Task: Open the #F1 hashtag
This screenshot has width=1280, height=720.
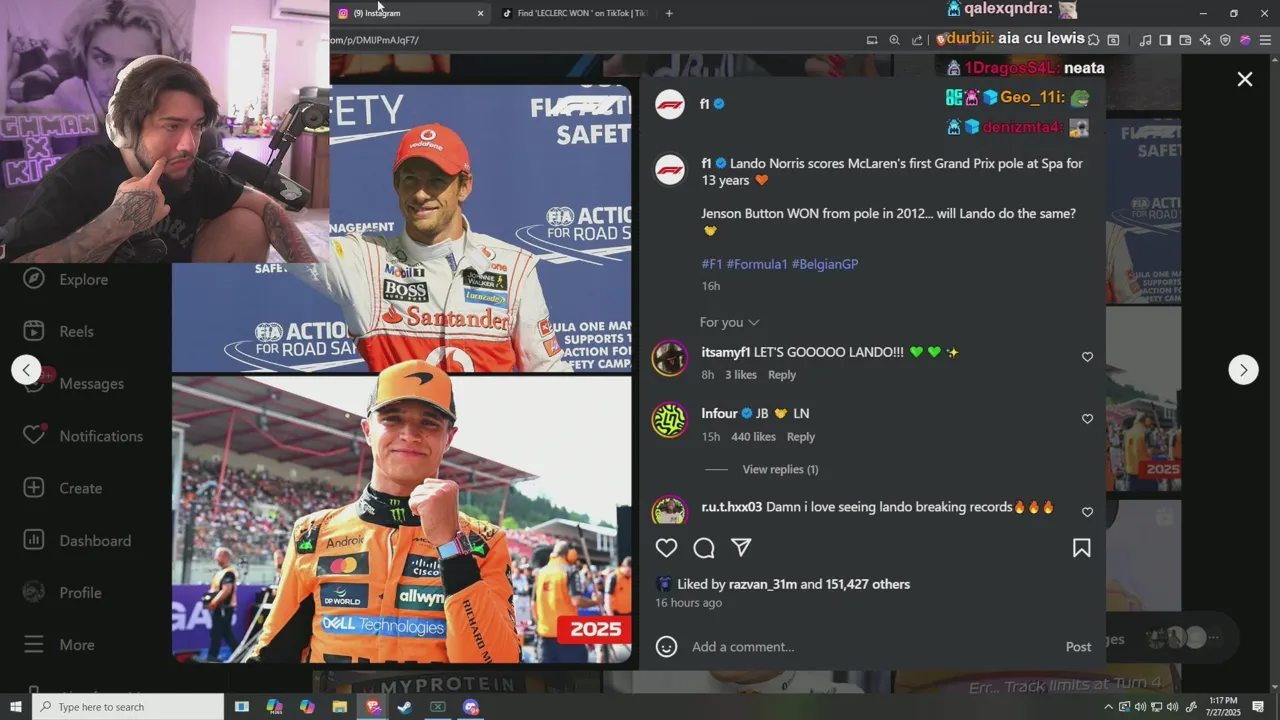Action: click(x=712, y=264)
